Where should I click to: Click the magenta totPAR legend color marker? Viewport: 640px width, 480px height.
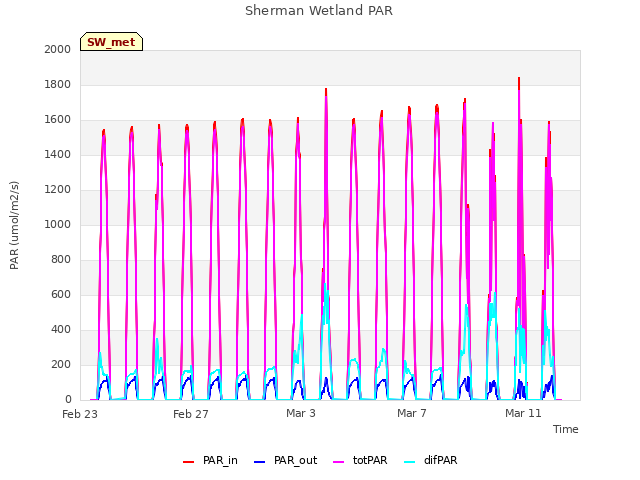(x=339, y=462)
